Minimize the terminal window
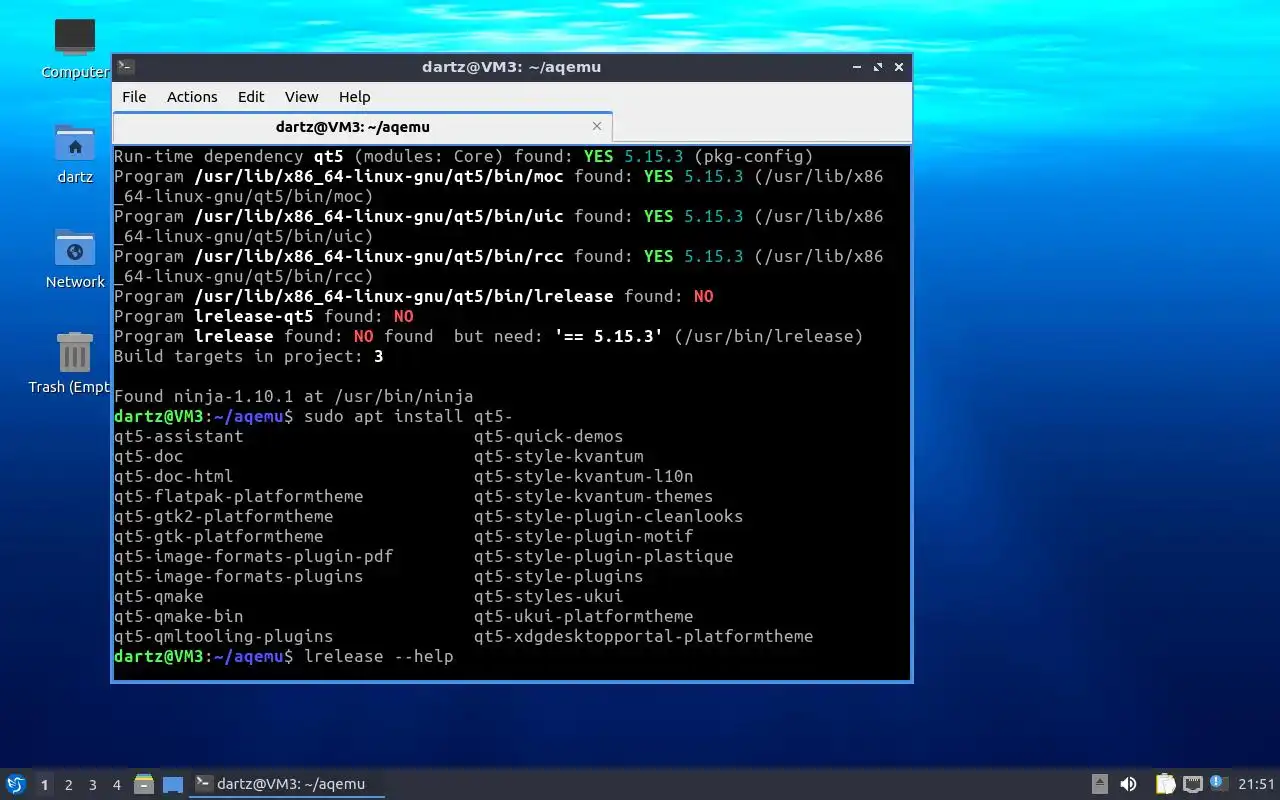The height and width of the screenshot is (800, 1280). click(857, 67)
